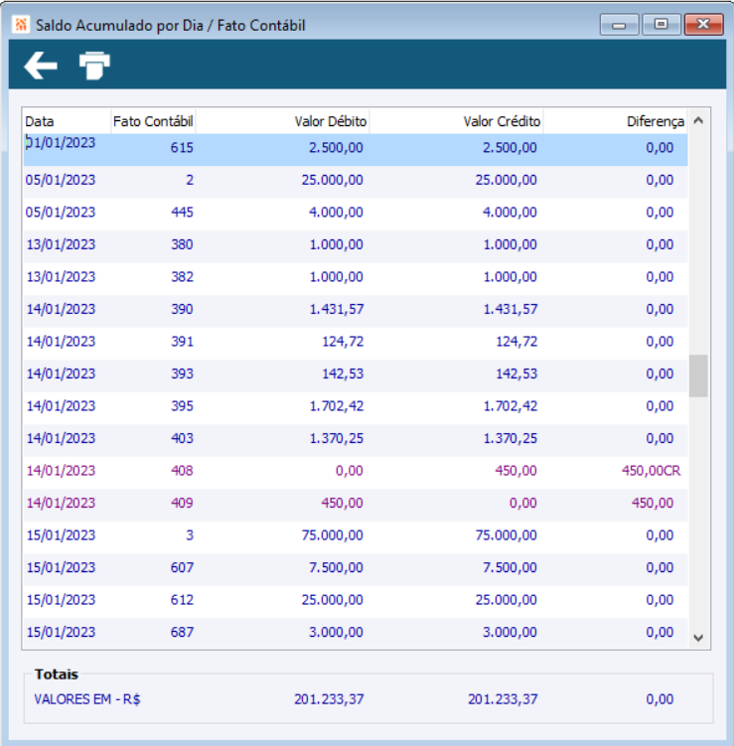Click credit value 142,53
Viewport: 734px width, 746px height.
[x=517, y=374]
